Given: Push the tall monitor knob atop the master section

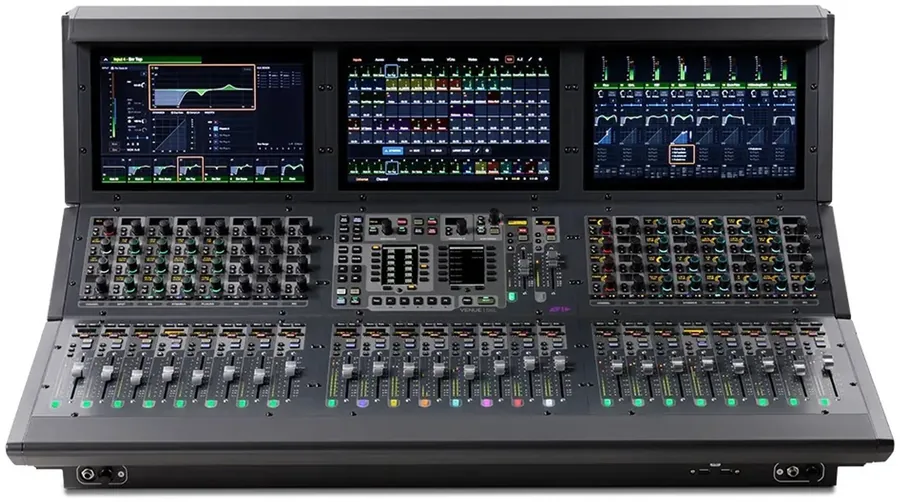Looking at the screenshot, I should [x=494, y=216].
